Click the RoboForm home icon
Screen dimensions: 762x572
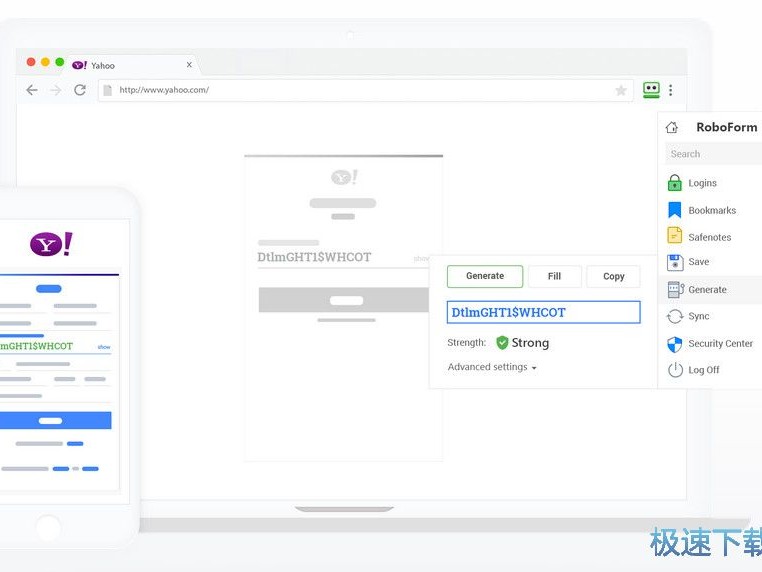point(672,127)
